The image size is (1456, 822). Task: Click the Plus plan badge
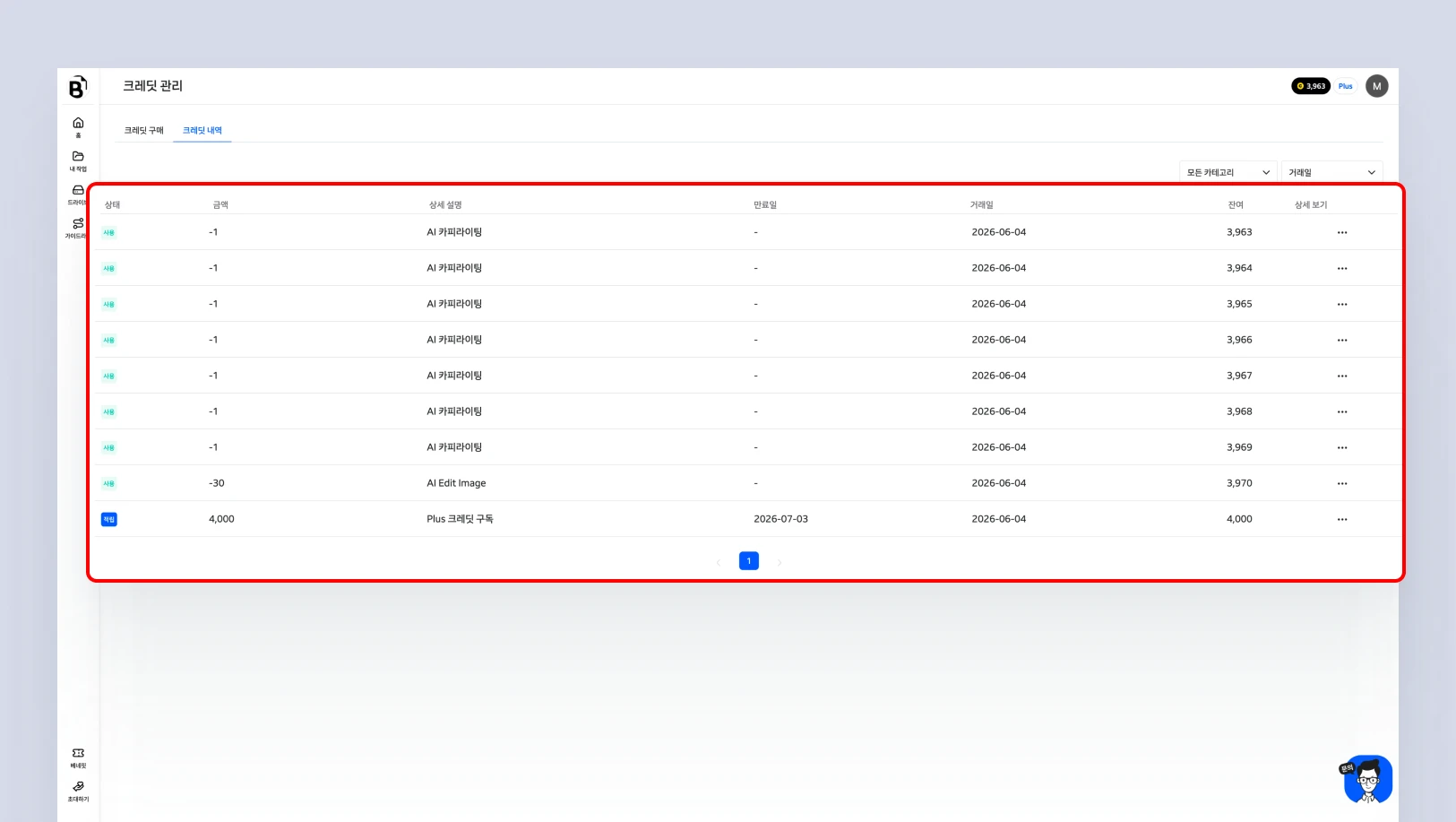click(1345, 86)
